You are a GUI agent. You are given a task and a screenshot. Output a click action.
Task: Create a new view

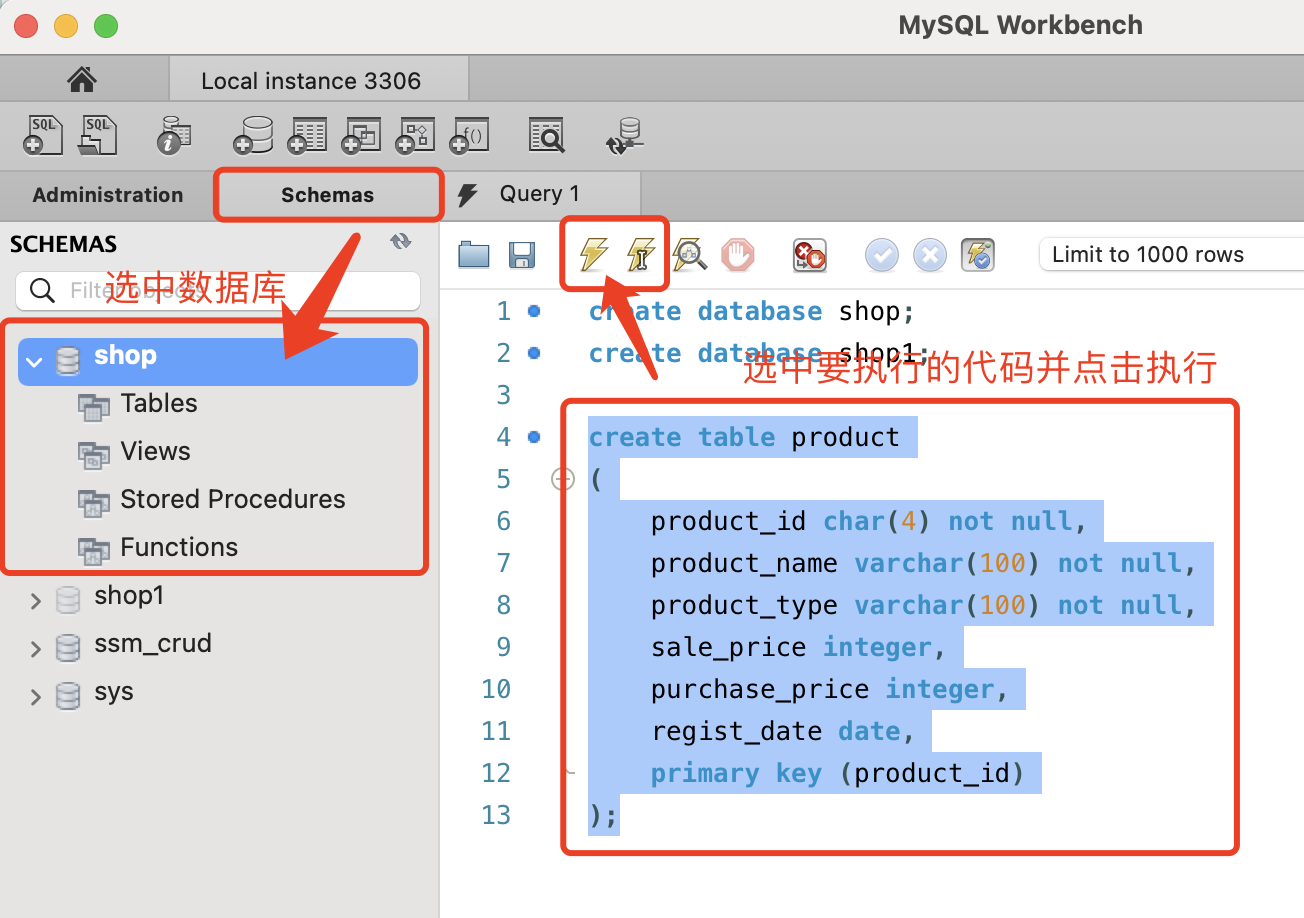(361, 135)
